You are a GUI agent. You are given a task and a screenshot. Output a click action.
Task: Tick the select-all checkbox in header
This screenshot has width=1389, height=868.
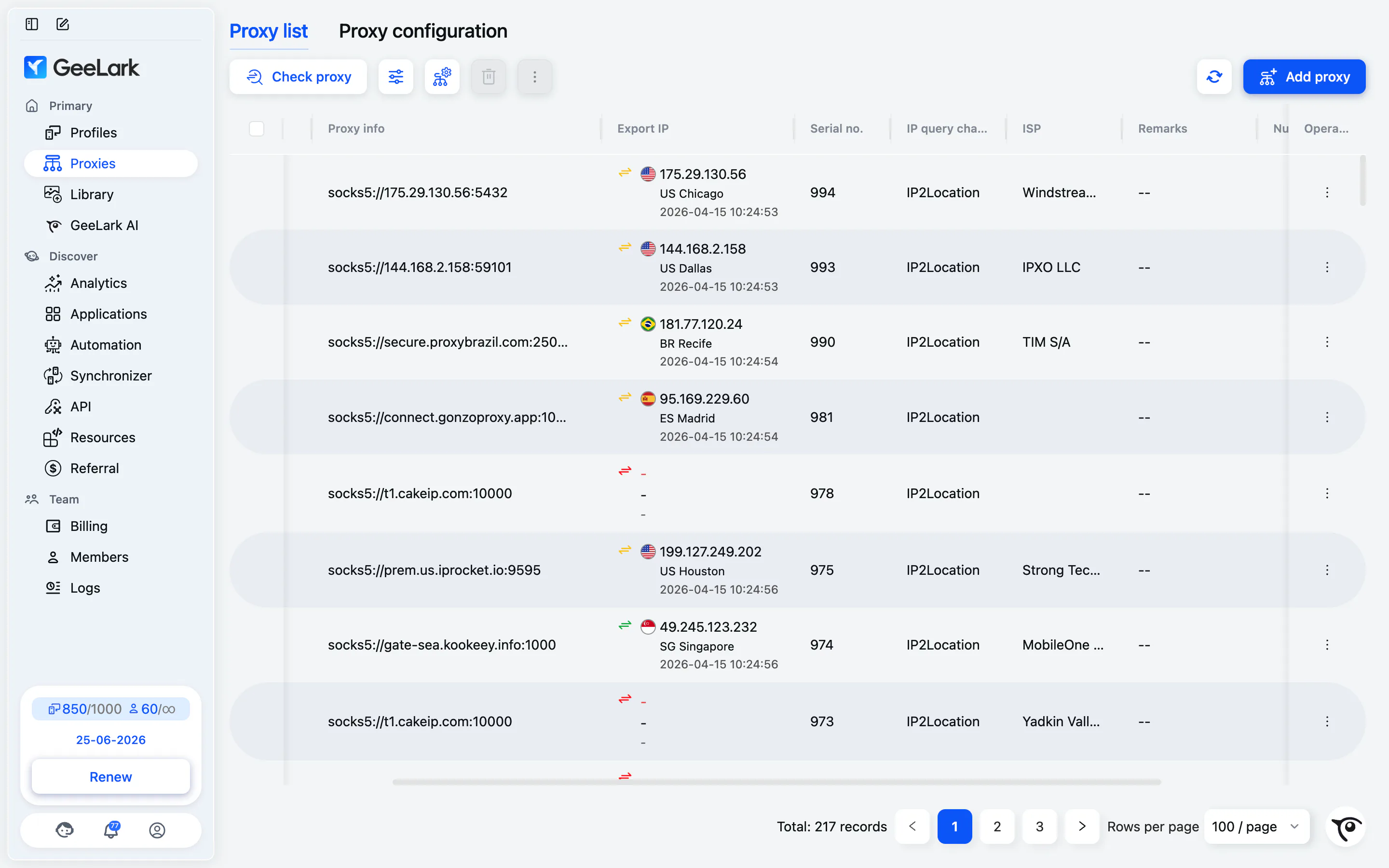coord(257,129)
